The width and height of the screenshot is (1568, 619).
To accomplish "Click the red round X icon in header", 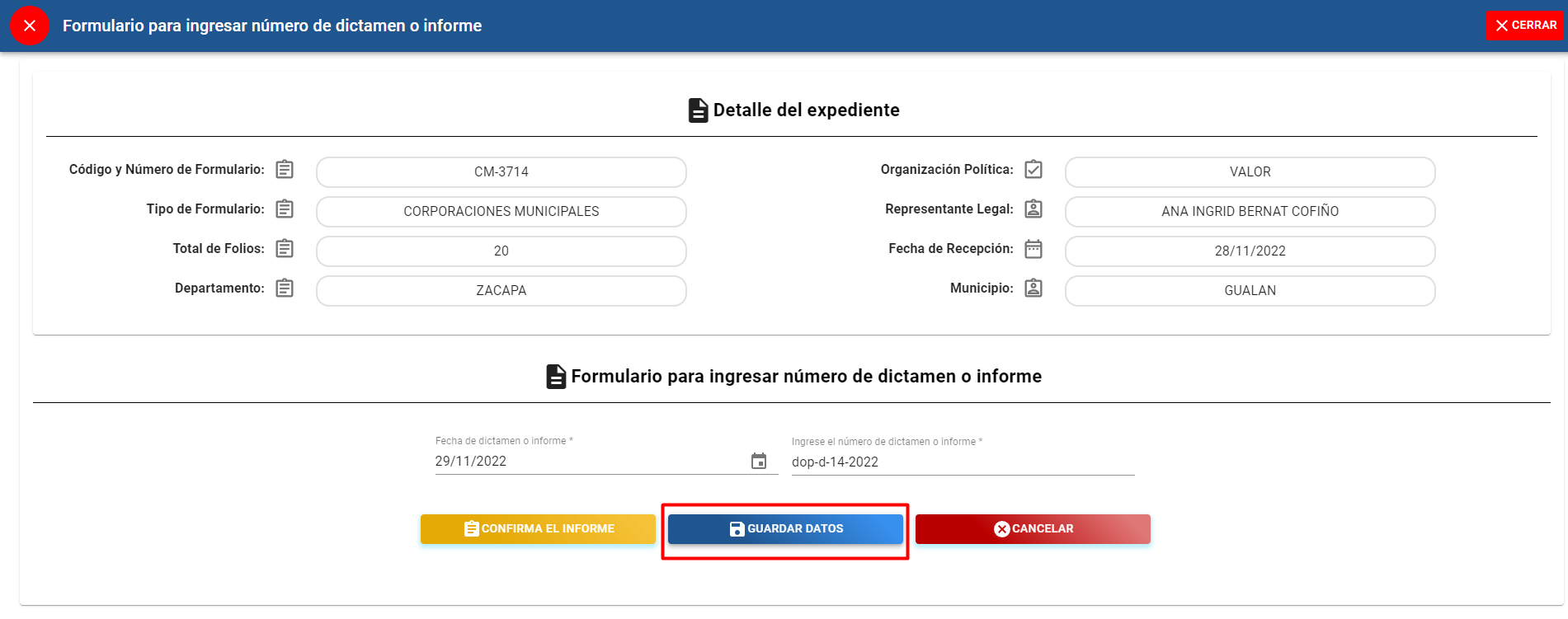I will click(x=30, y=26).
